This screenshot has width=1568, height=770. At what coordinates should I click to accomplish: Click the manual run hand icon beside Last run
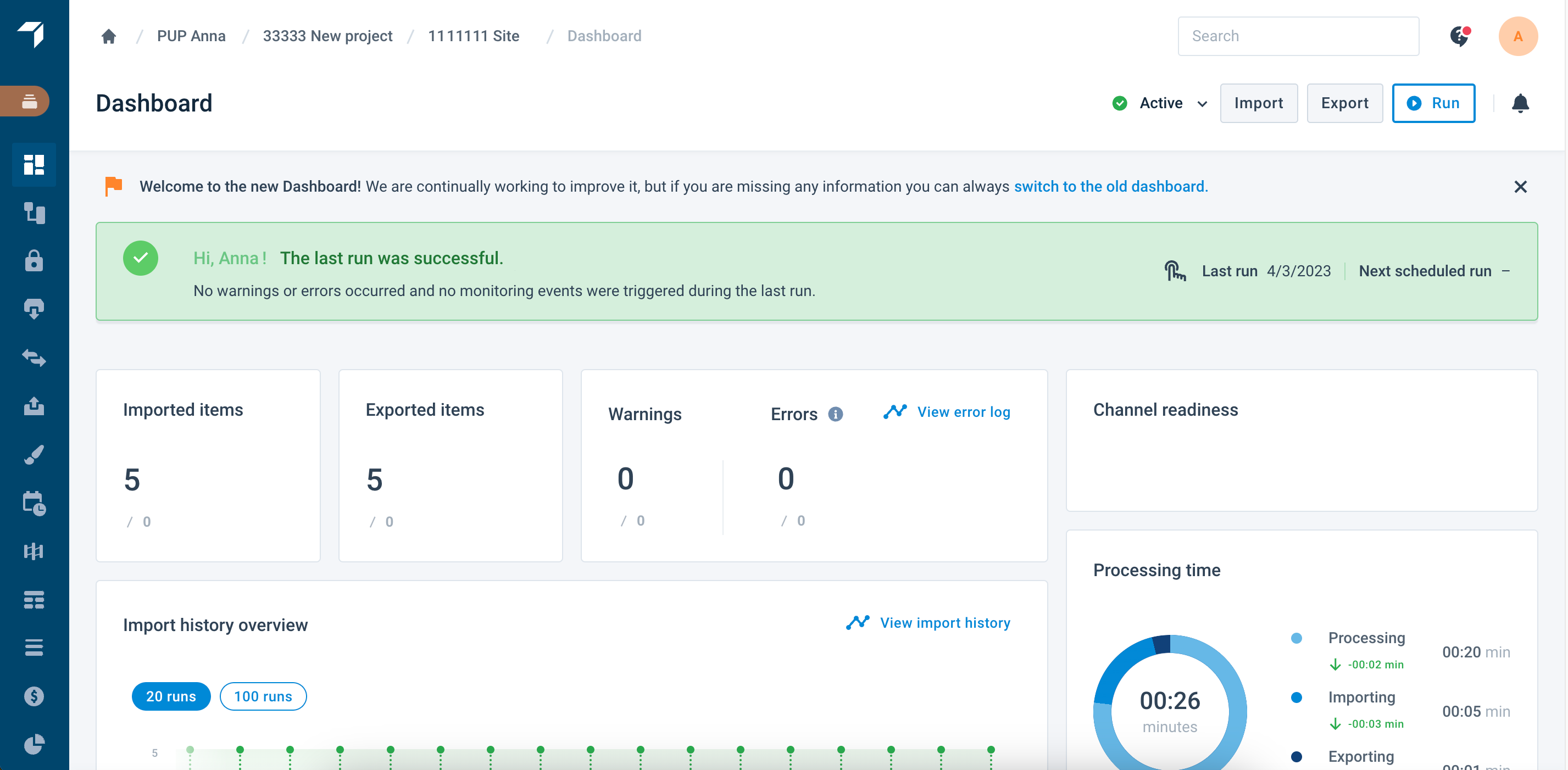(1175, 271)
